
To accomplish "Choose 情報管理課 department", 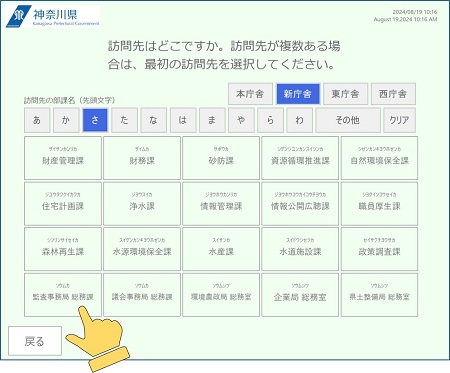I will point(221,203).
